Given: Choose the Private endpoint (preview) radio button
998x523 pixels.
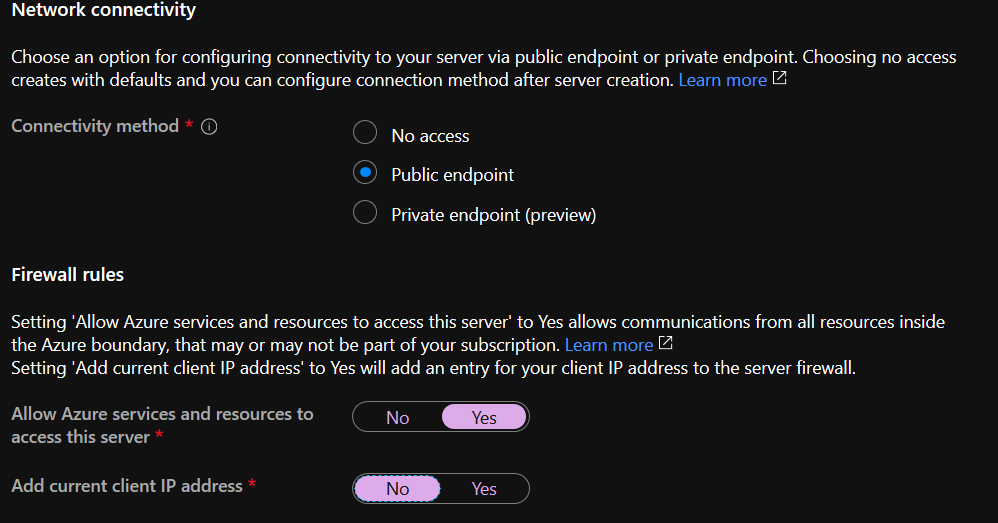Looking at the screenshot, I should (x=365, y=213).
